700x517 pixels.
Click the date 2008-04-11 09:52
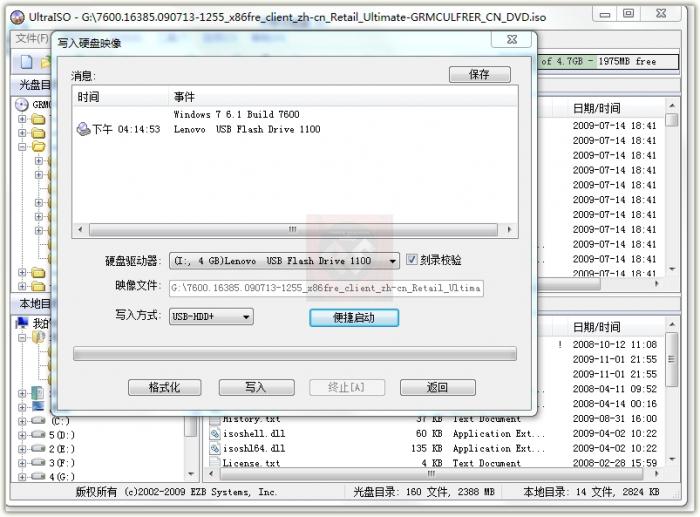tap(615, 389)
